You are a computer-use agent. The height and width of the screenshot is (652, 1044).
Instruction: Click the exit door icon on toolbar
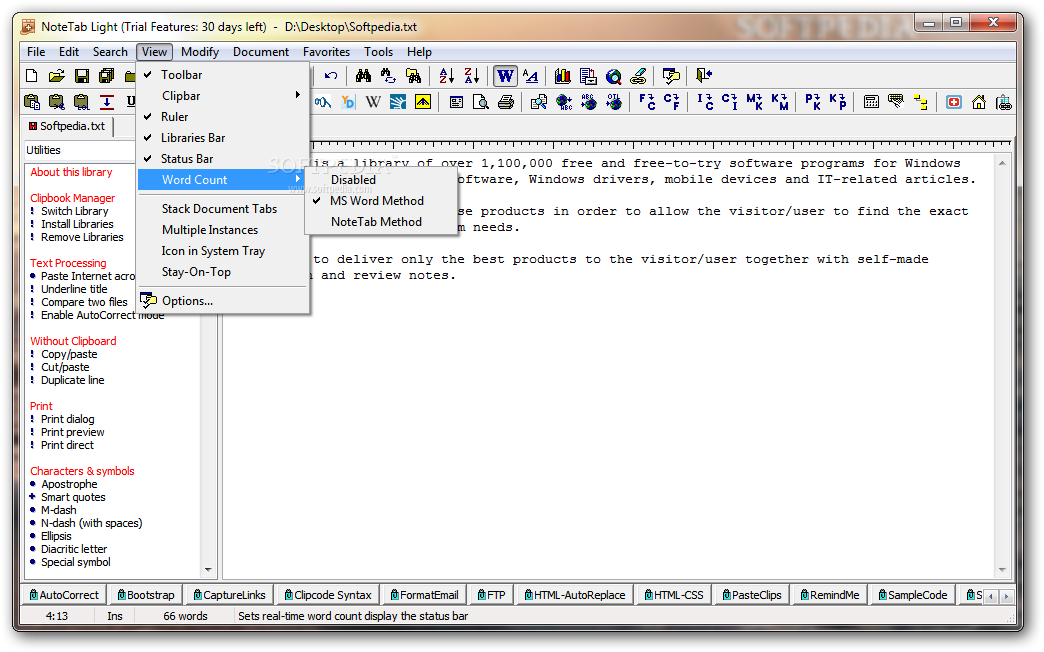tap(704, 76)
